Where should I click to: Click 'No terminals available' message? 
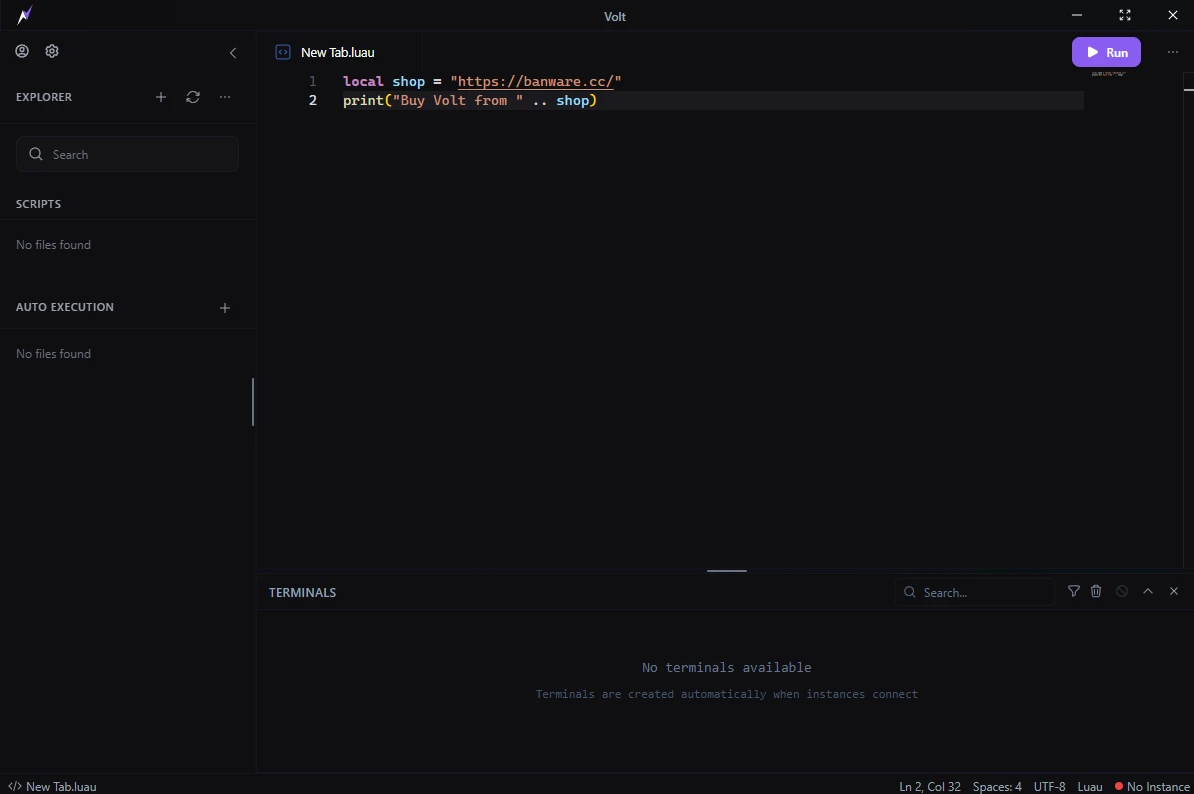click(726, 668)
